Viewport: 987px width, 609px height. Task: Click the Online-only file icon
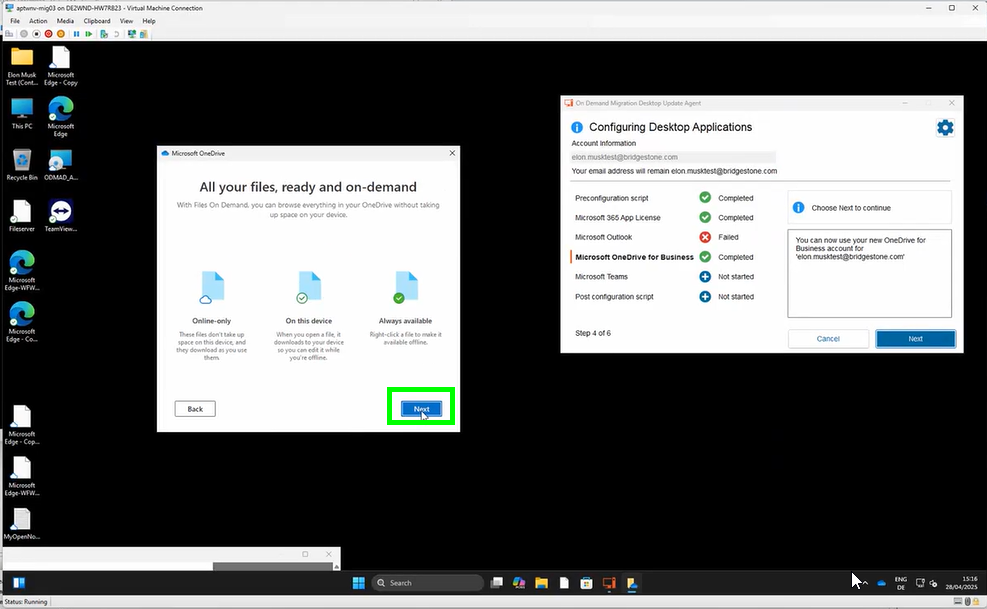click(212, 288)
